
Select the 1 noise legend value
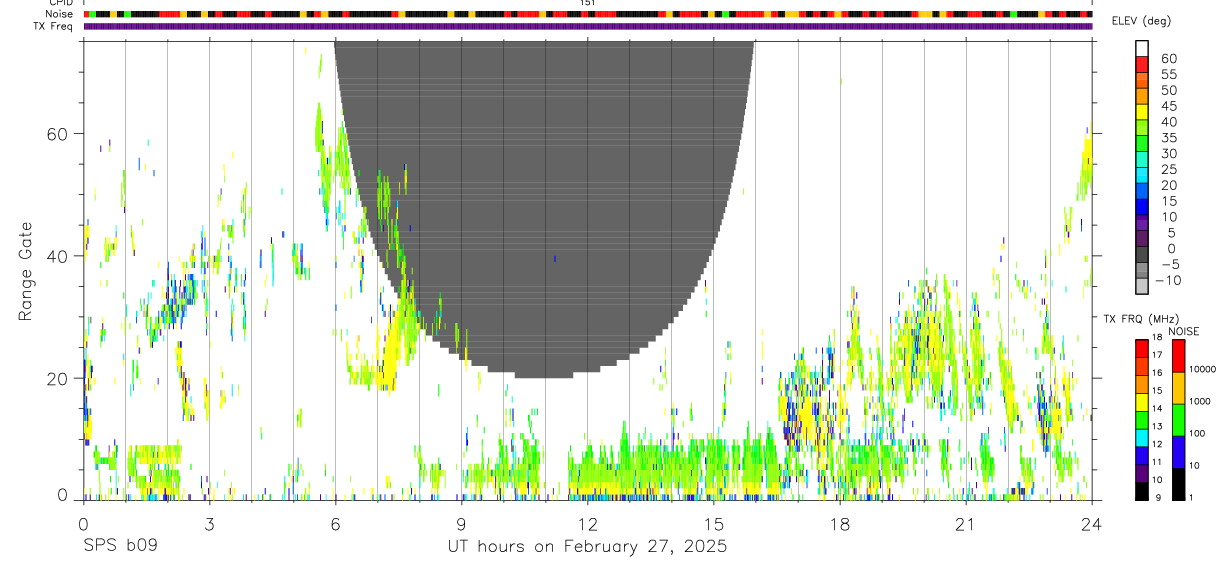click(1192, 498)
